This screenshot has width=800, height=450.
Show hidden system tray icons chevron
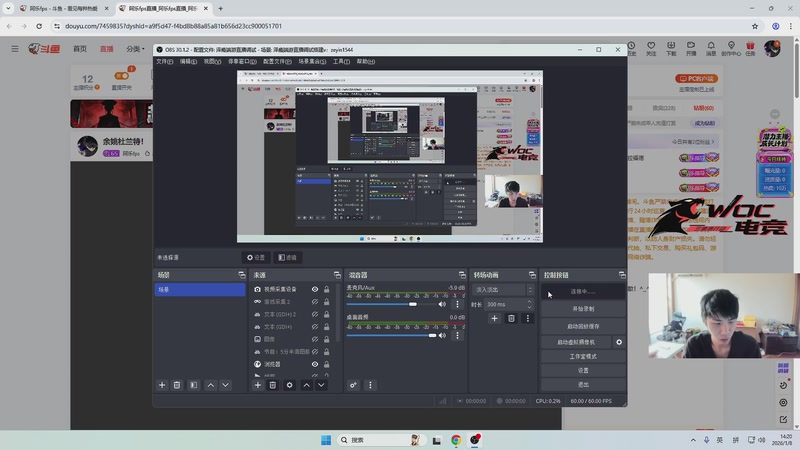(693, 440)
